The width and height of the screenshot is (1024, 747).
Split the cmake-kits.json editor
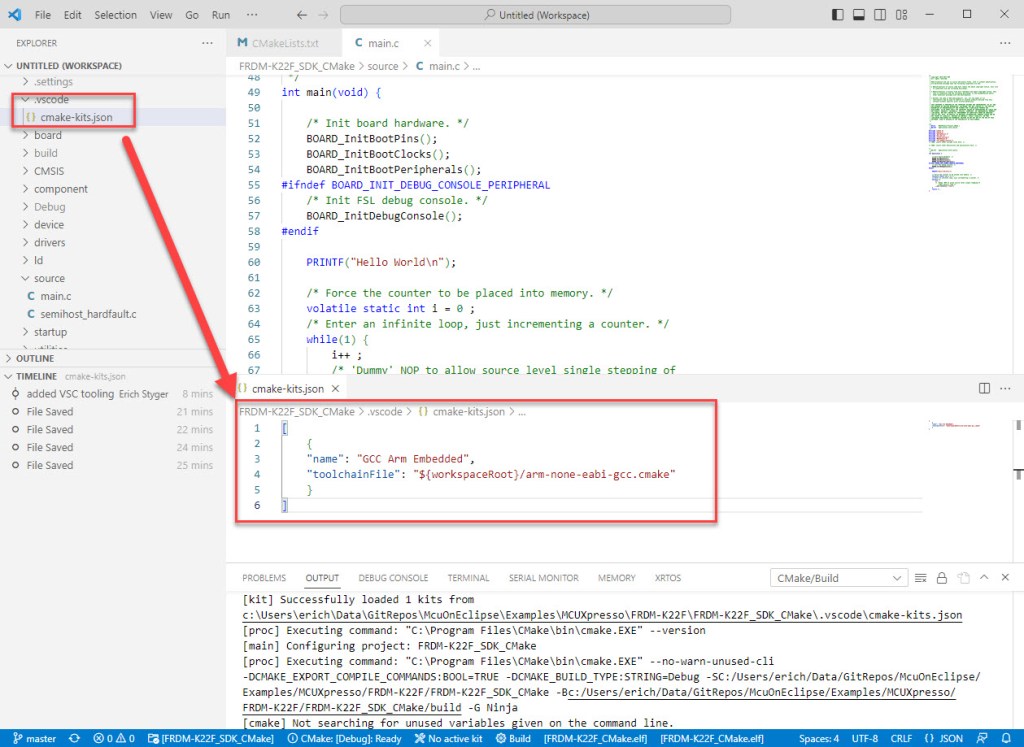(984, 388)
